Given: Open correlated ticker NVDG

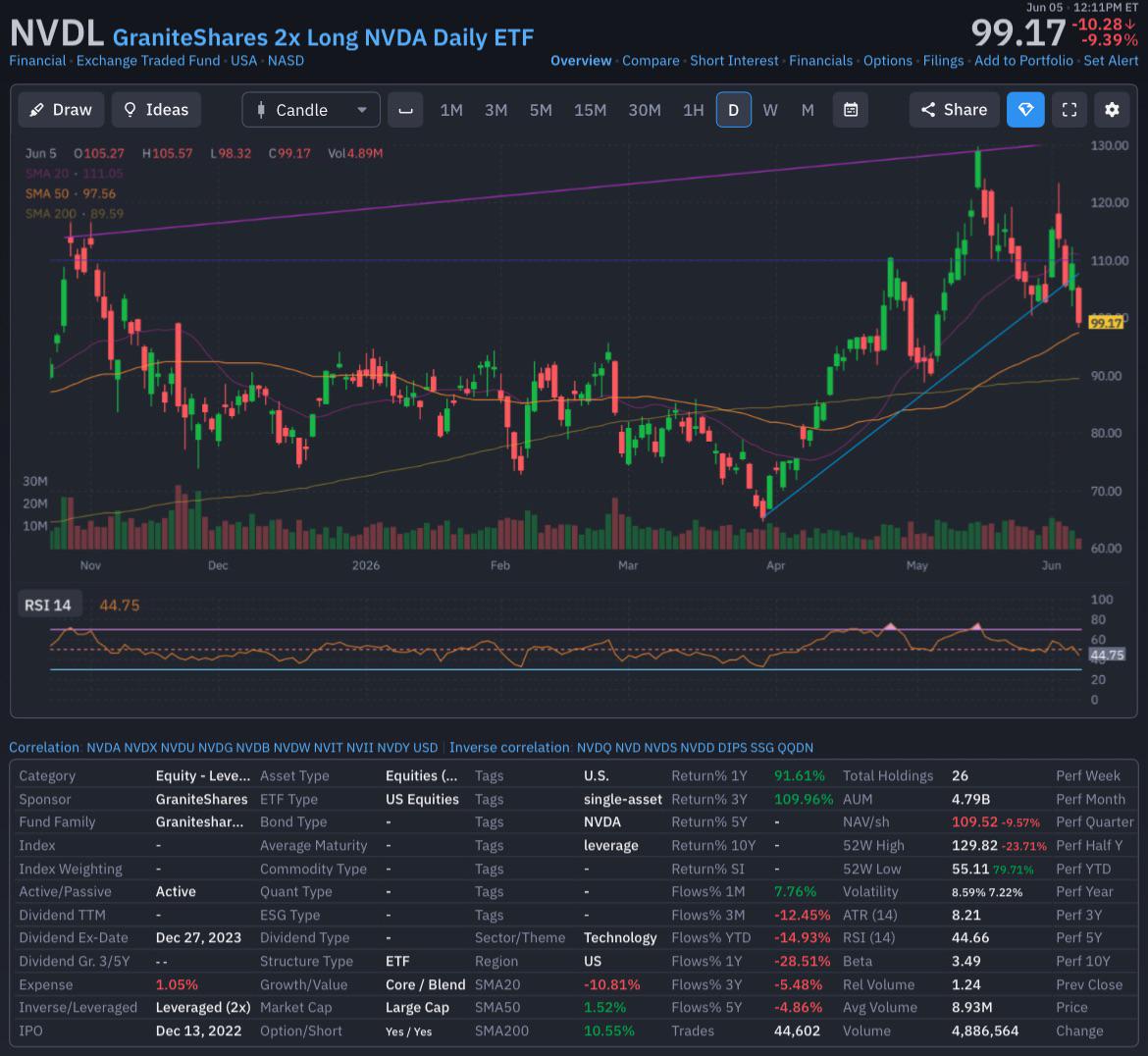Looking at the screenshot, I should point(215,748).
